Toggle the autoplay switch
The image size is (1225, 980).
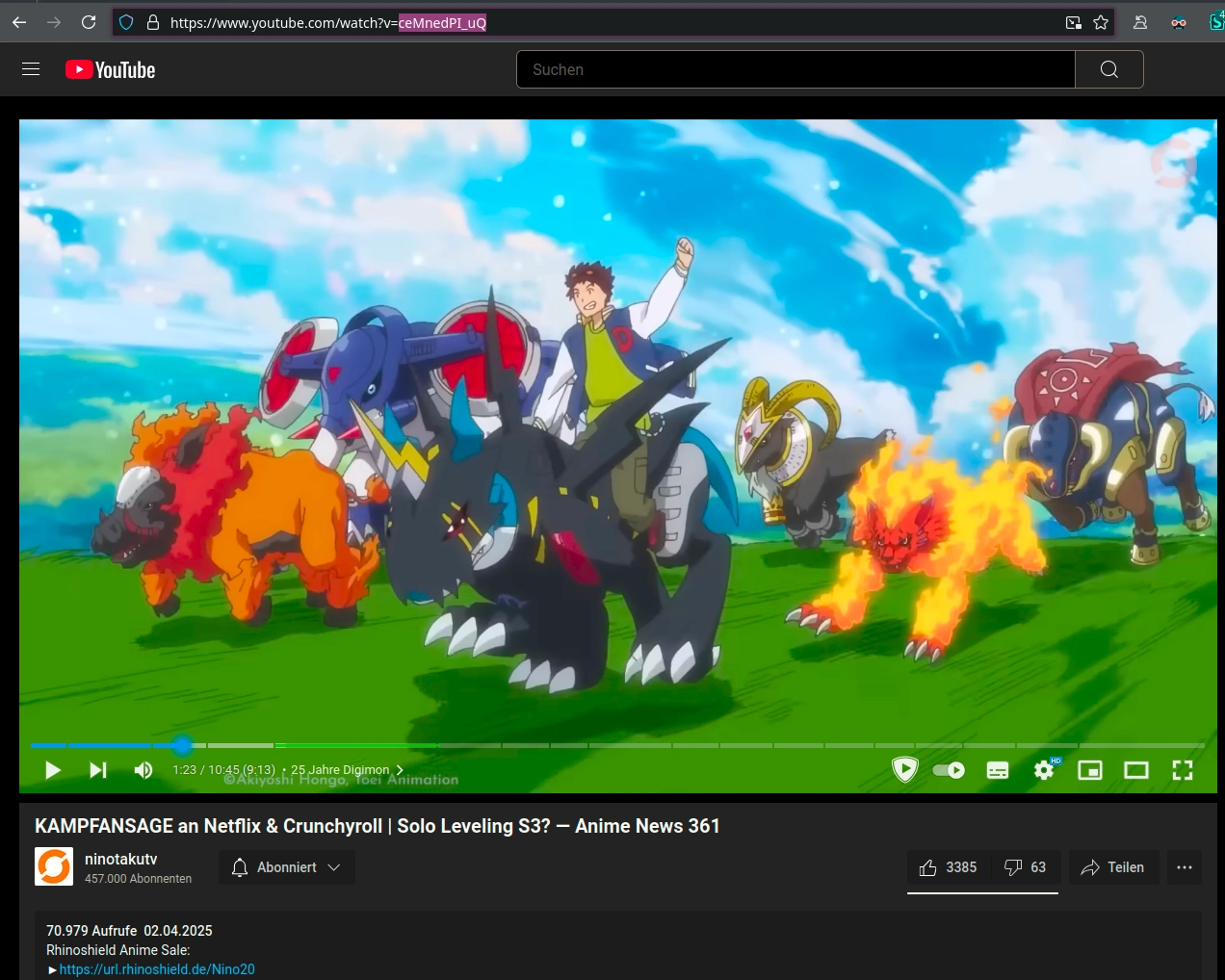click(949, 770)
